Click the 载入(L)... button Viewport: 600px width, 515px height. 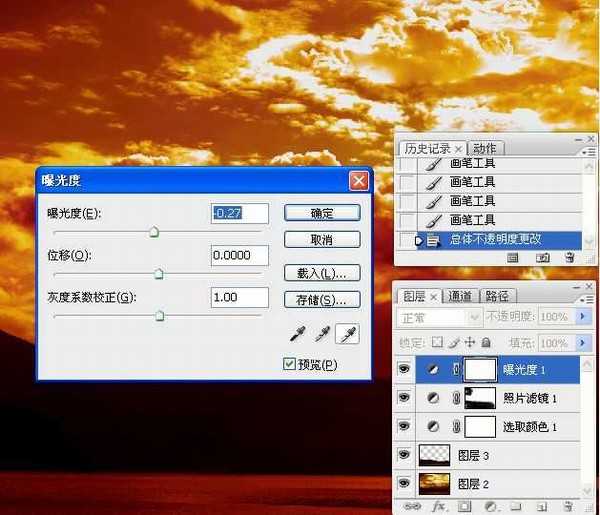click(322, 272)
